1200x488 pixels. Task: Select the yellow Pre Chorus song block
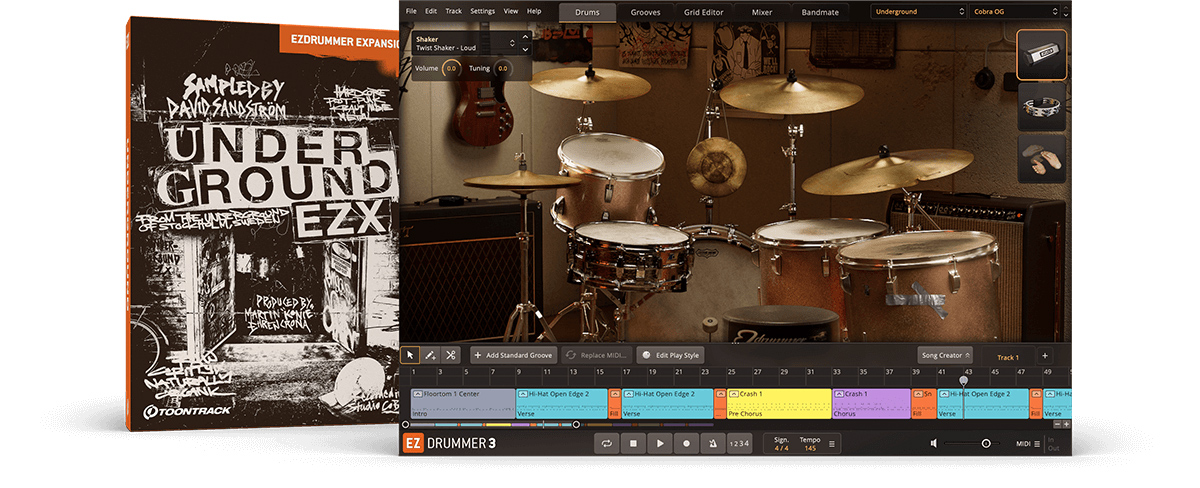779,403
